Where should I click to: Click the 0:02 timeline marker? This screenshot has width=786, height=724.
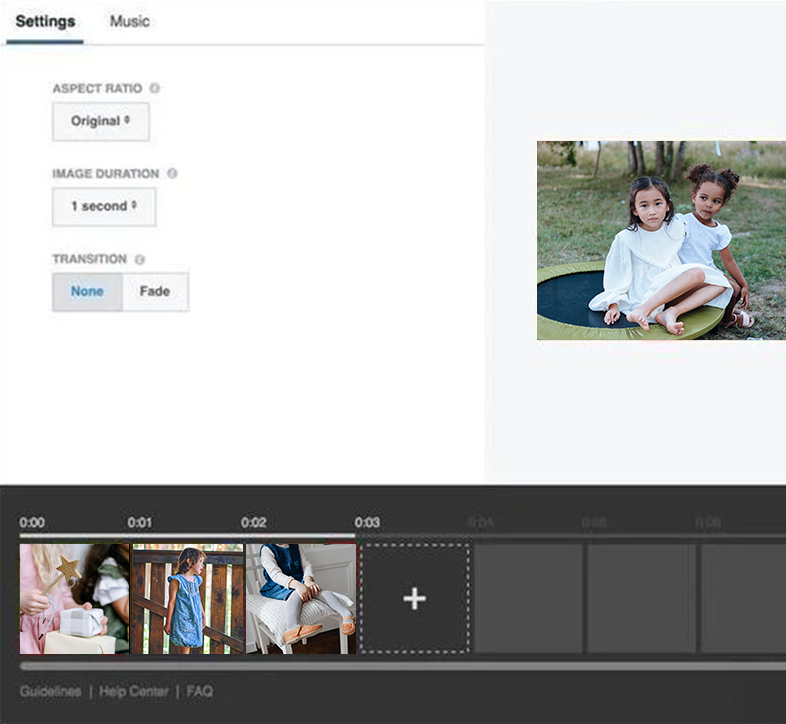click(253, 522)
